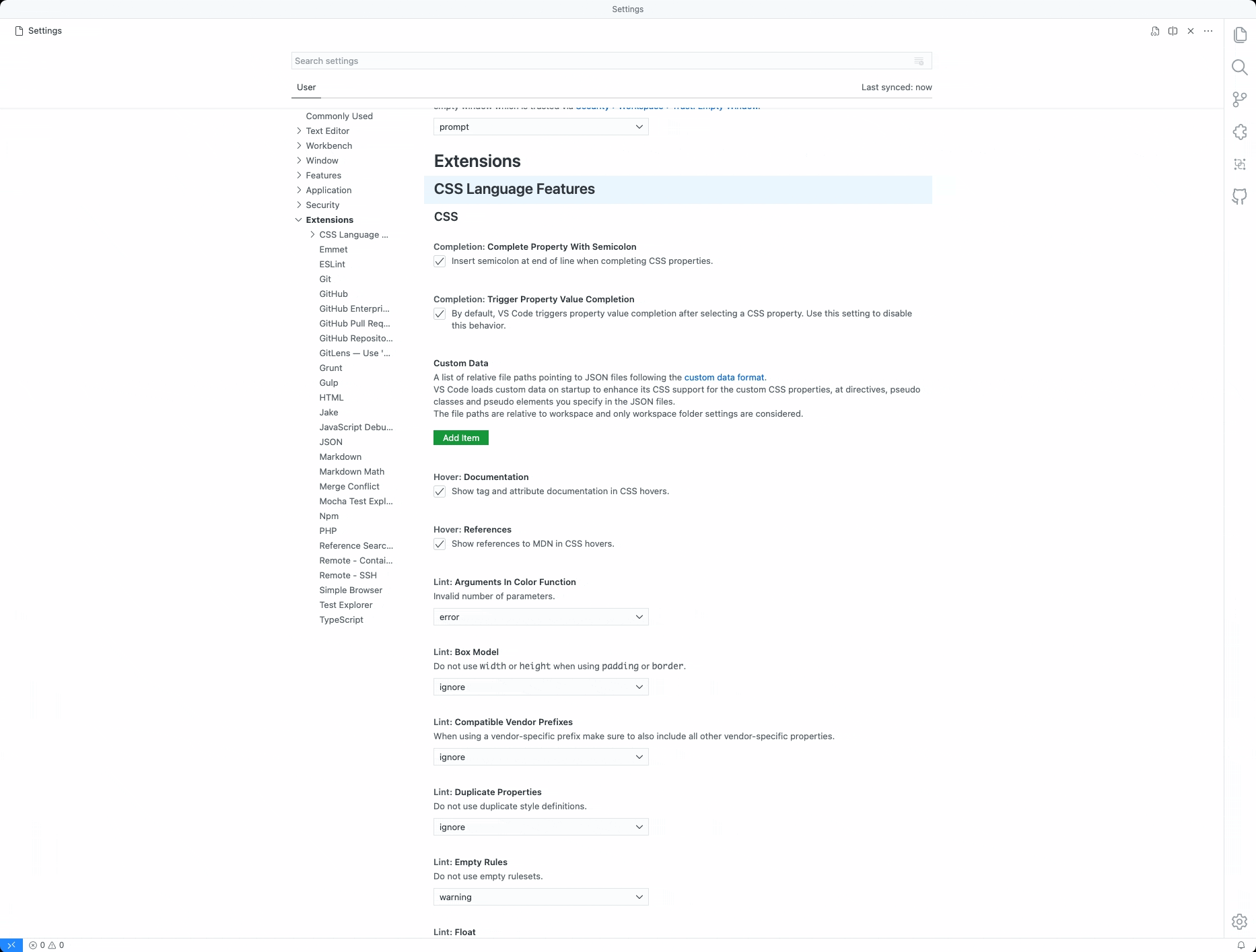Open Lint Duplicate Properties dropdown

[541, 827]
